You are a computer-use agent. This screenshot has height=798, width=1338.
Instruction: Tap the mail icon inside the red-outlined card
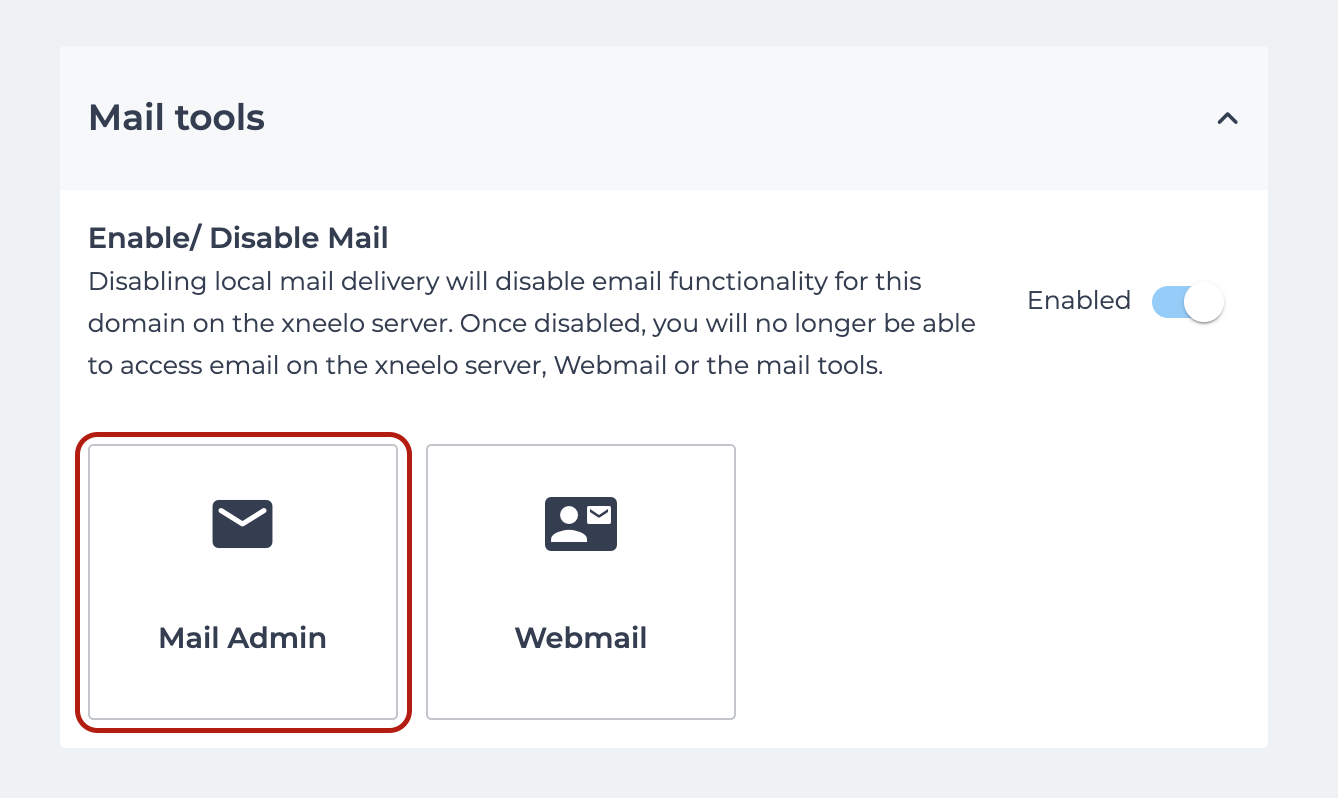[242, 523]
